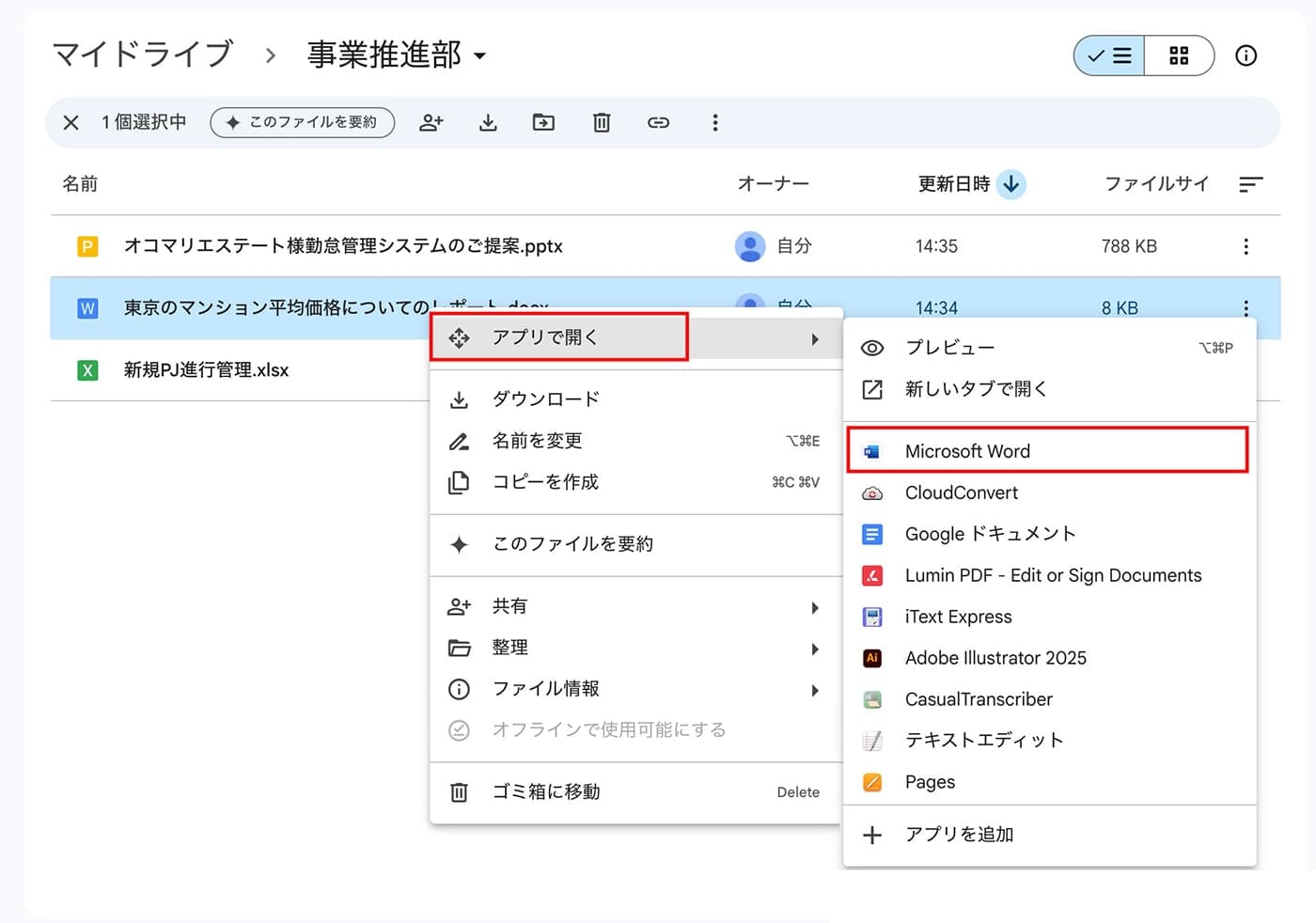Choose ゴミ箱に移動 in the context menu
This screenshot has width=1316, height=923.
pyautogui.click(x=635, y=792)
